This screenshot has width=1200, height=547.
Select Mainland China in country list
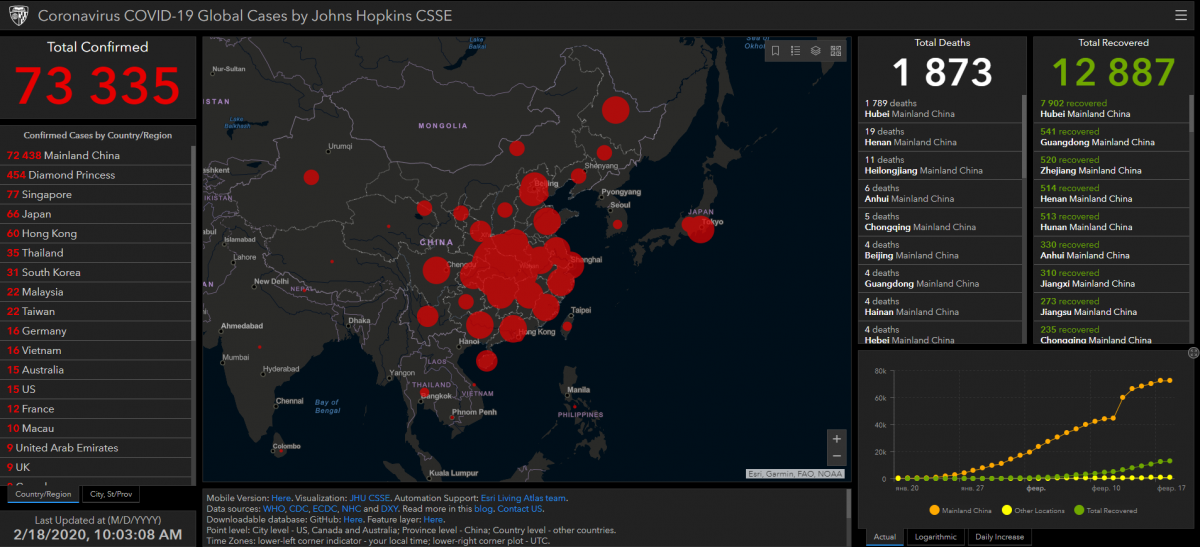pos(97,155)
